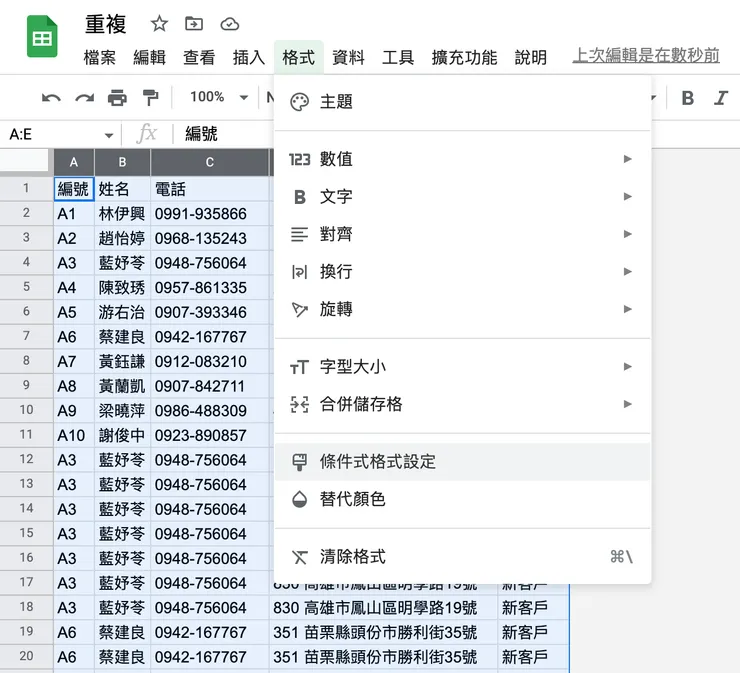Click the document title 重複
Screen dimensions: 740x673
point(106,24)
